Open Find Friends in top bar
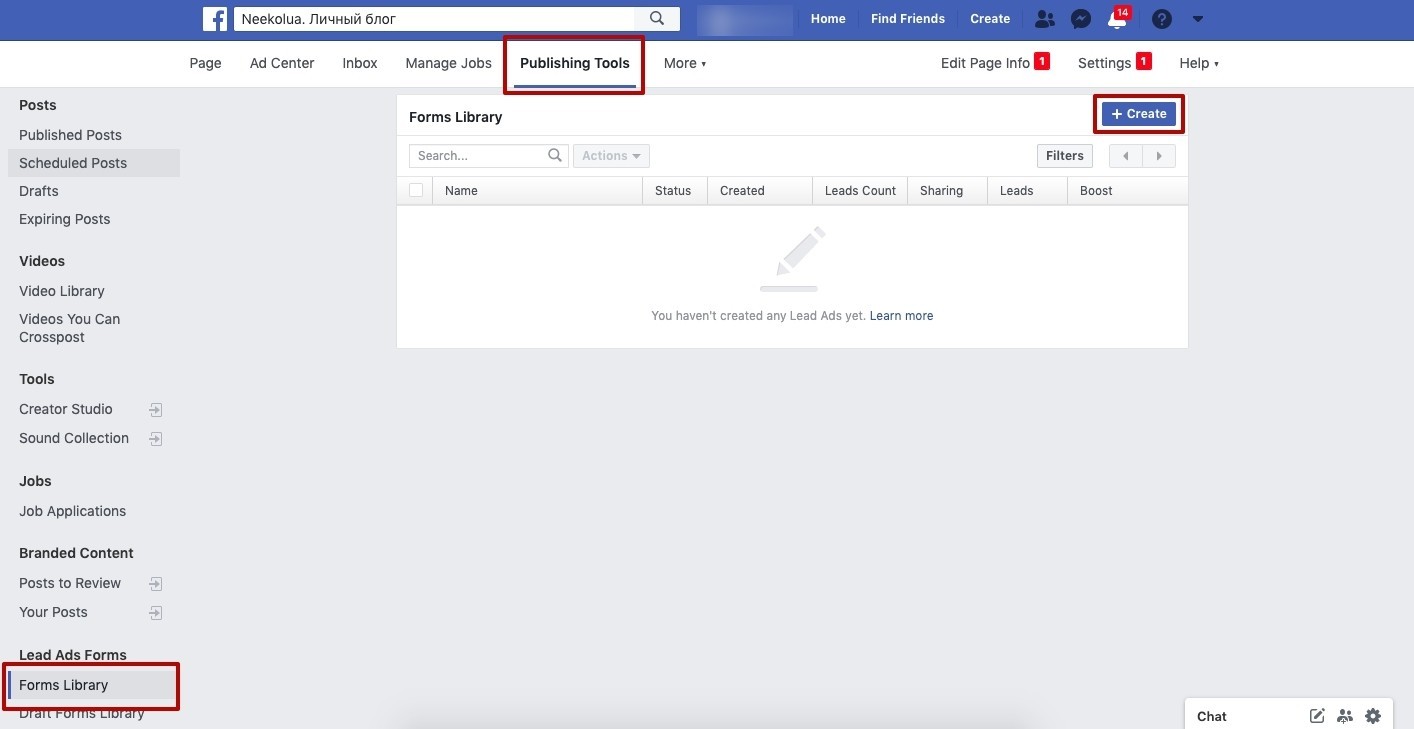Image resolution: width=1414 pixels, height=729 pixels. [x=908, y=19]
